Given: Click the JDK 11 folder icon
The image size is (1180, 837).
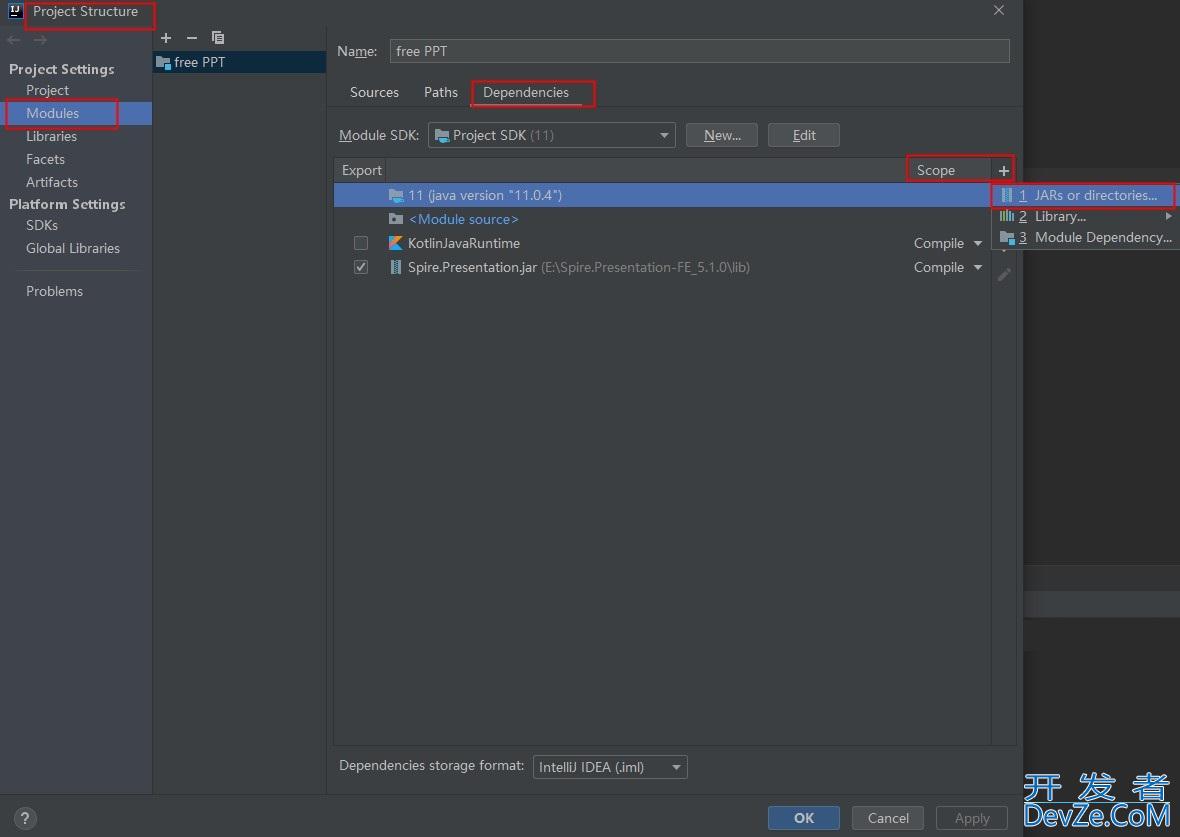Looking at the screenshot, I should tap(396, 195).
